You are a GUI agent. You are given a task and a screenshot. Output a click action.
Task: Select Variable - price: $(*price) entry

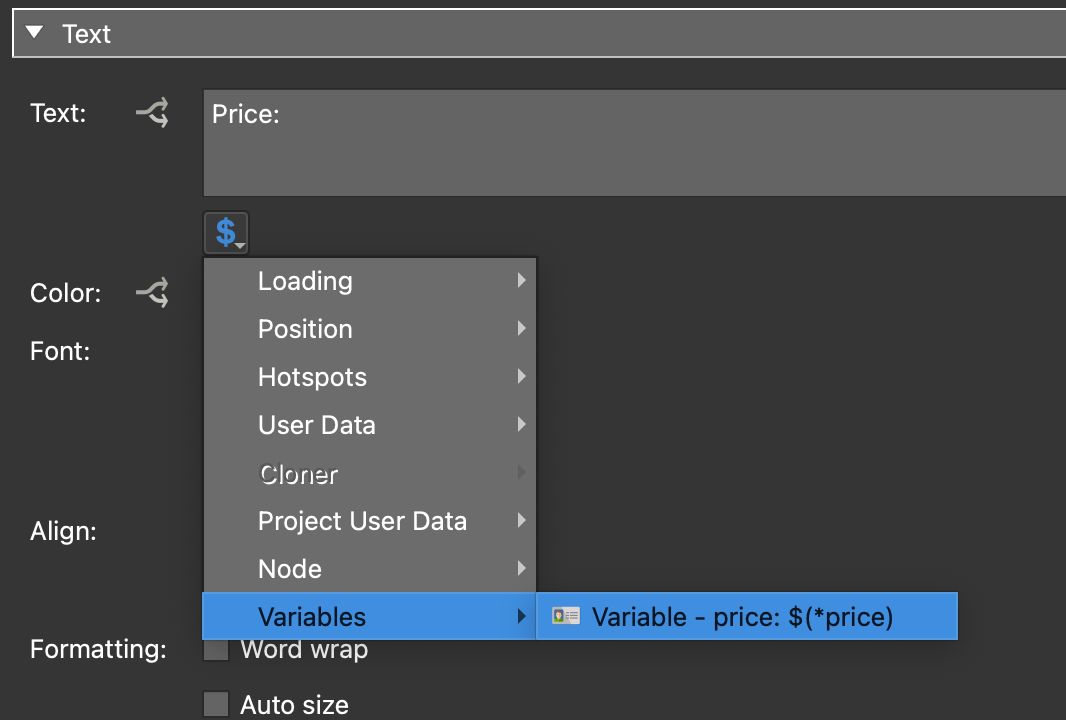[745, 616]
